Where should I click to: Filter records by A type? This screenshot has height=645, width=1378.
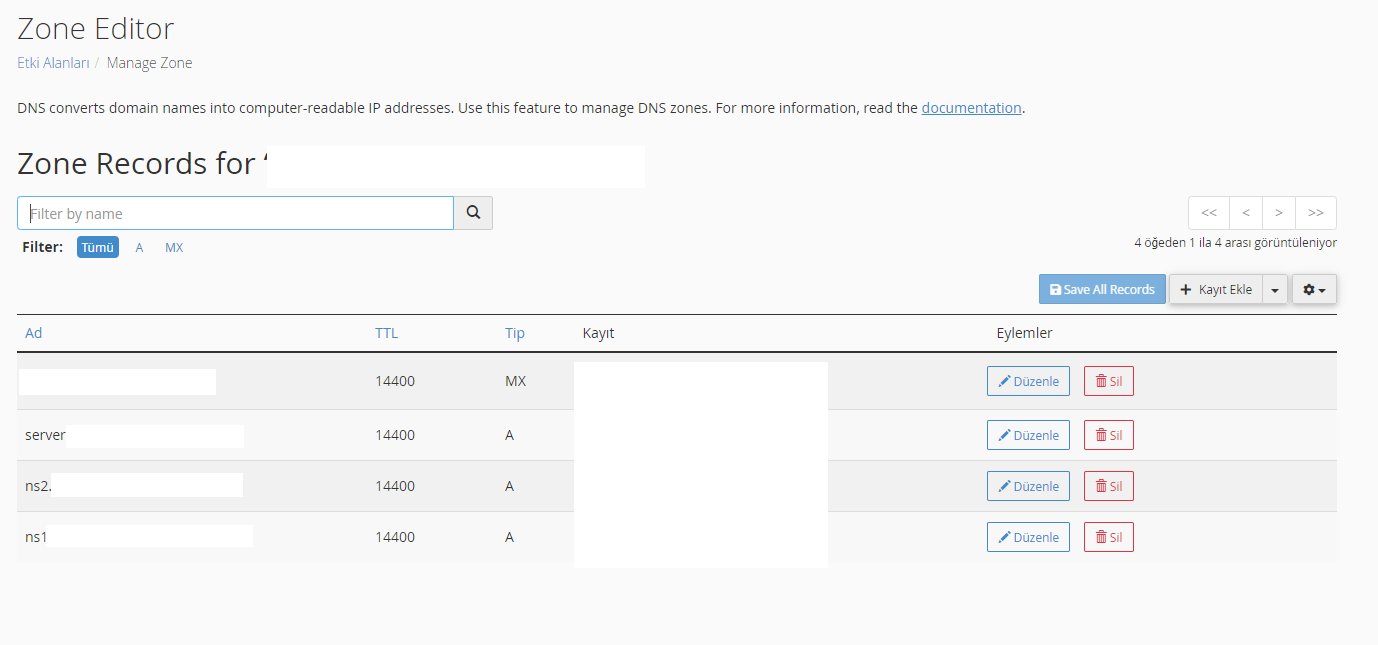point(139,247)
